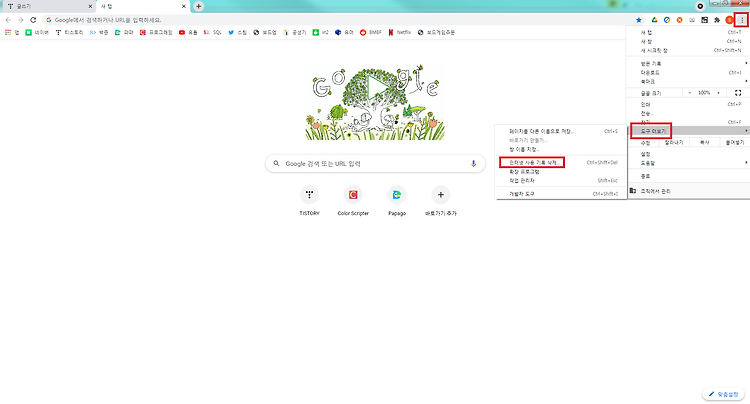Add a shortcut with the plus tile
This screenshot has width=750, height=404.
point(441,201)
